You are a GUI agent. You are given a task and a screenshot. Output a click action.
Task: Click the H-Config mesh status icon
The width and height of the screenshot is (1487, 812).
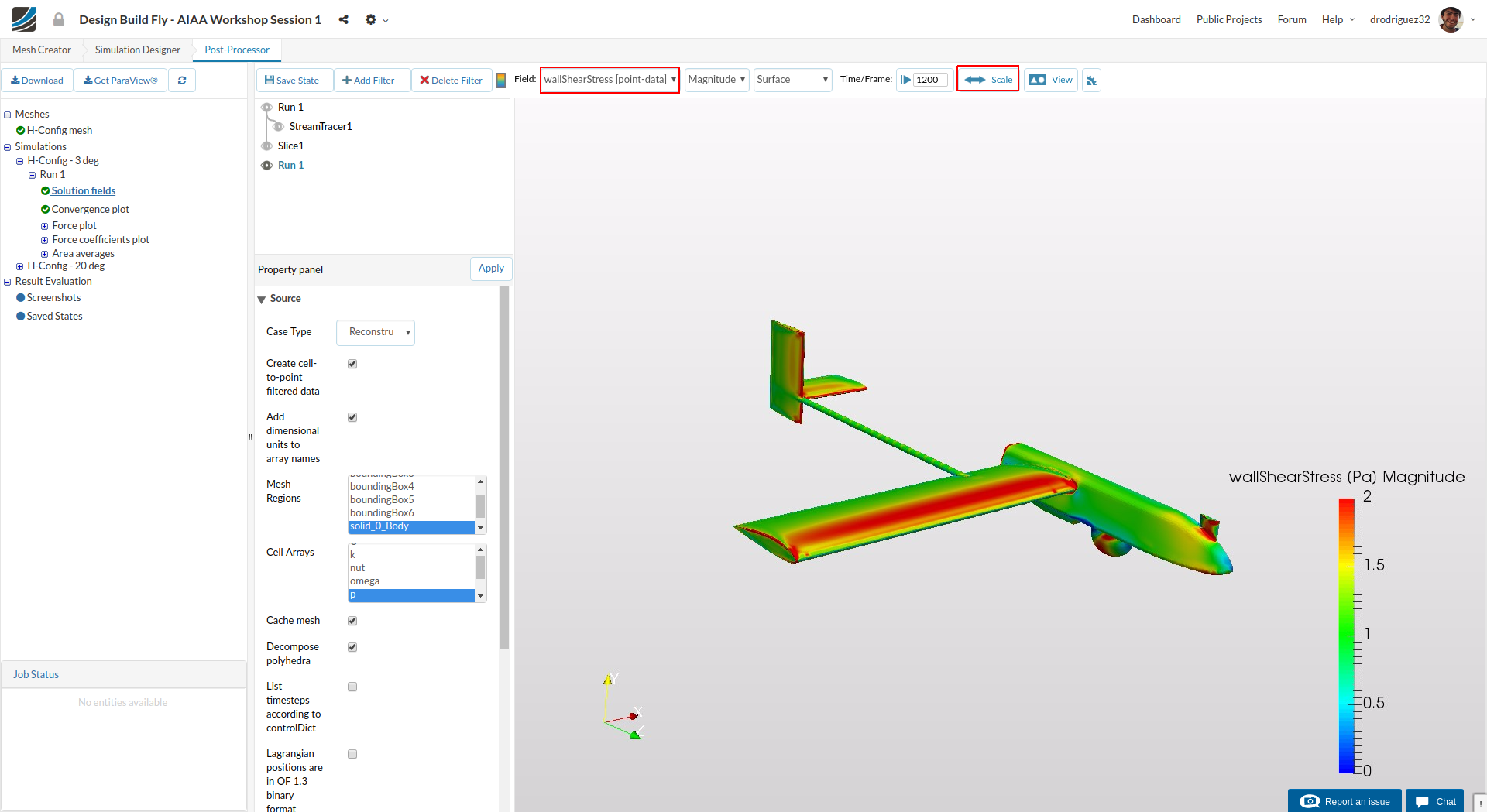[x=20, y=131]
